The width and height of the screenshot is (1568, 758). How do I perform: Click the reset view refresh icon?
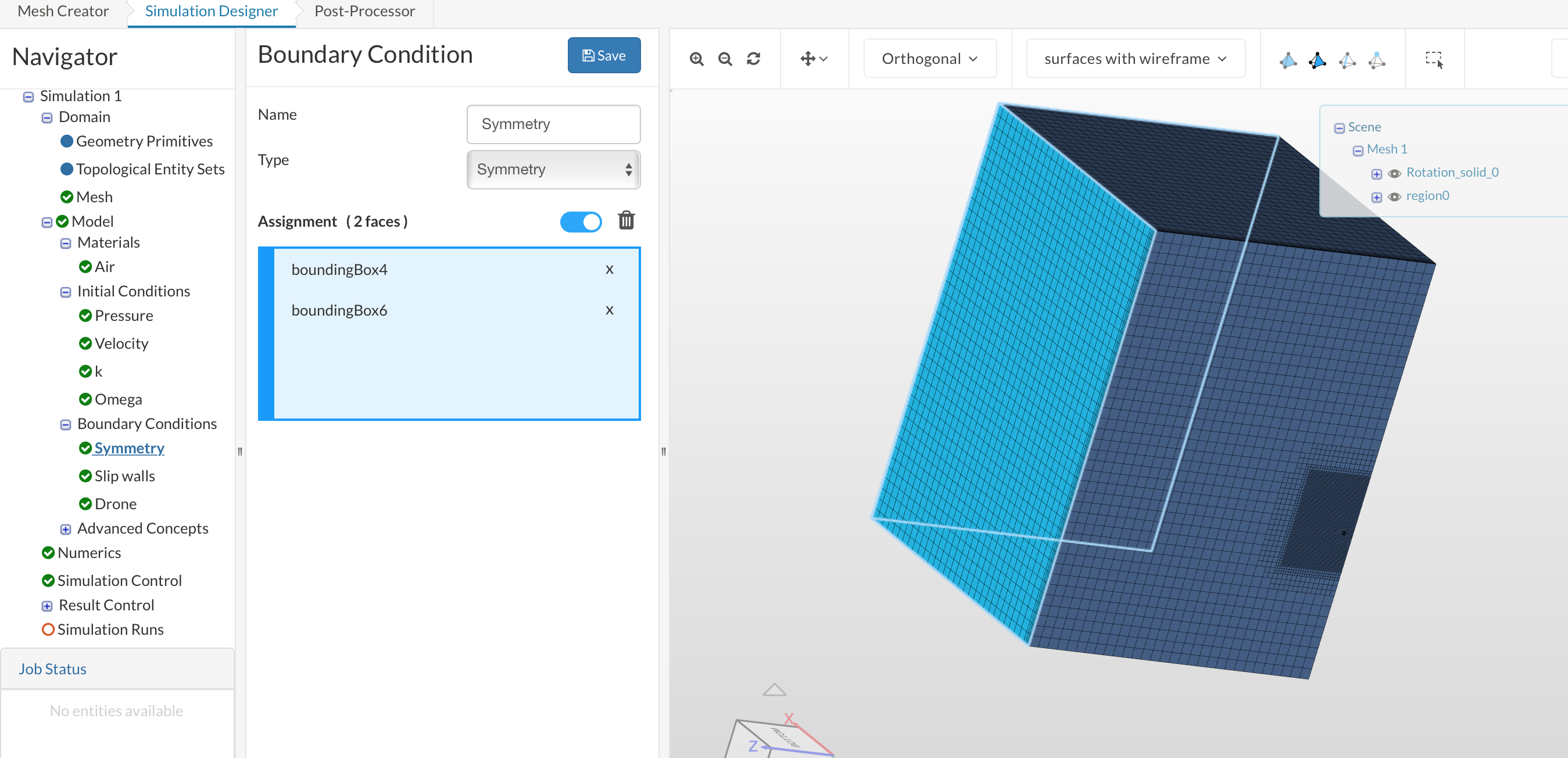pos(753,59)
